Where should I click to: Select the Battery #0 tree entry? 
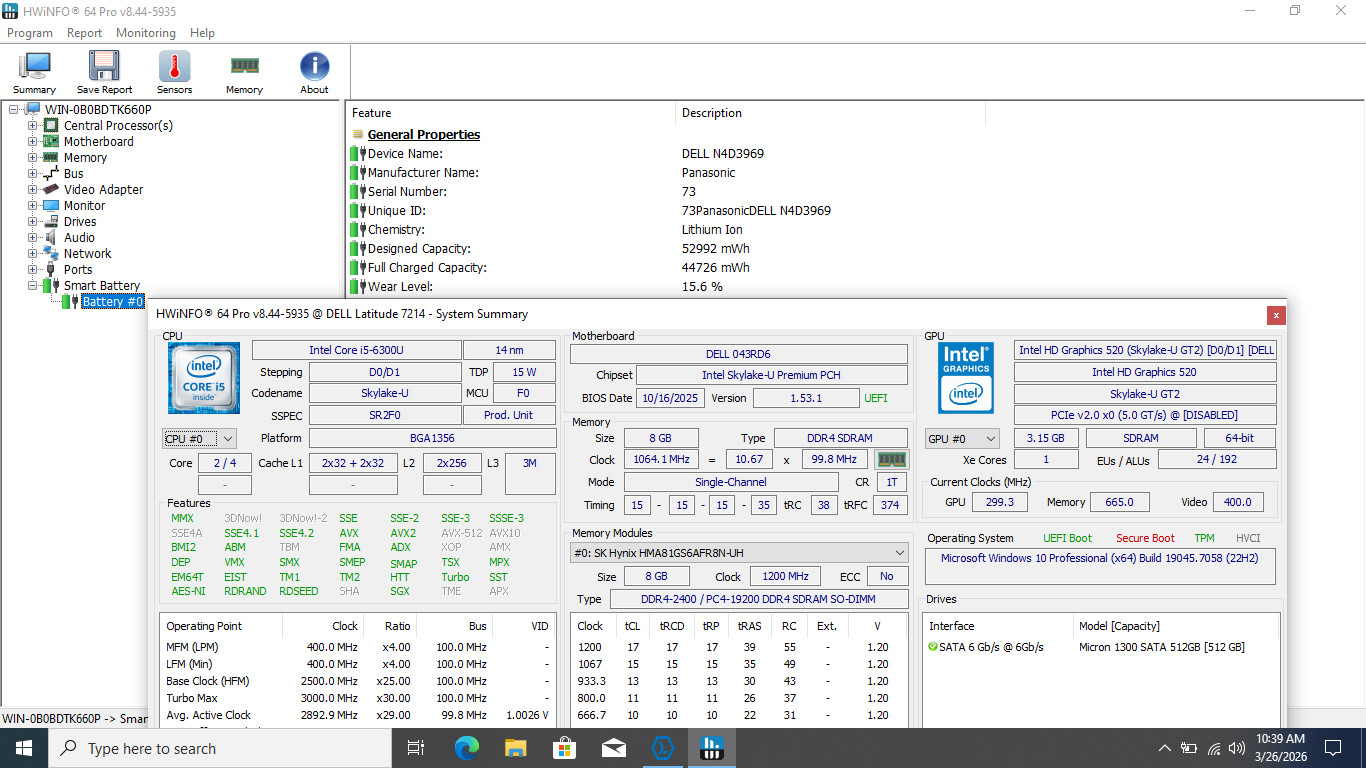tap(113, 302)
